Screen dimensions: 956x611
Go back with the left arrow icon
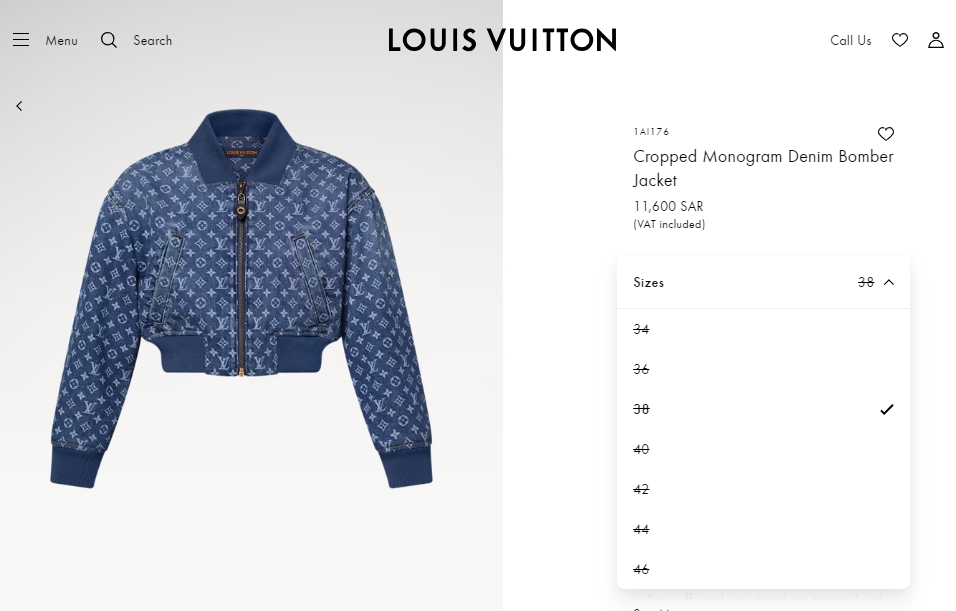pos(20,106)
